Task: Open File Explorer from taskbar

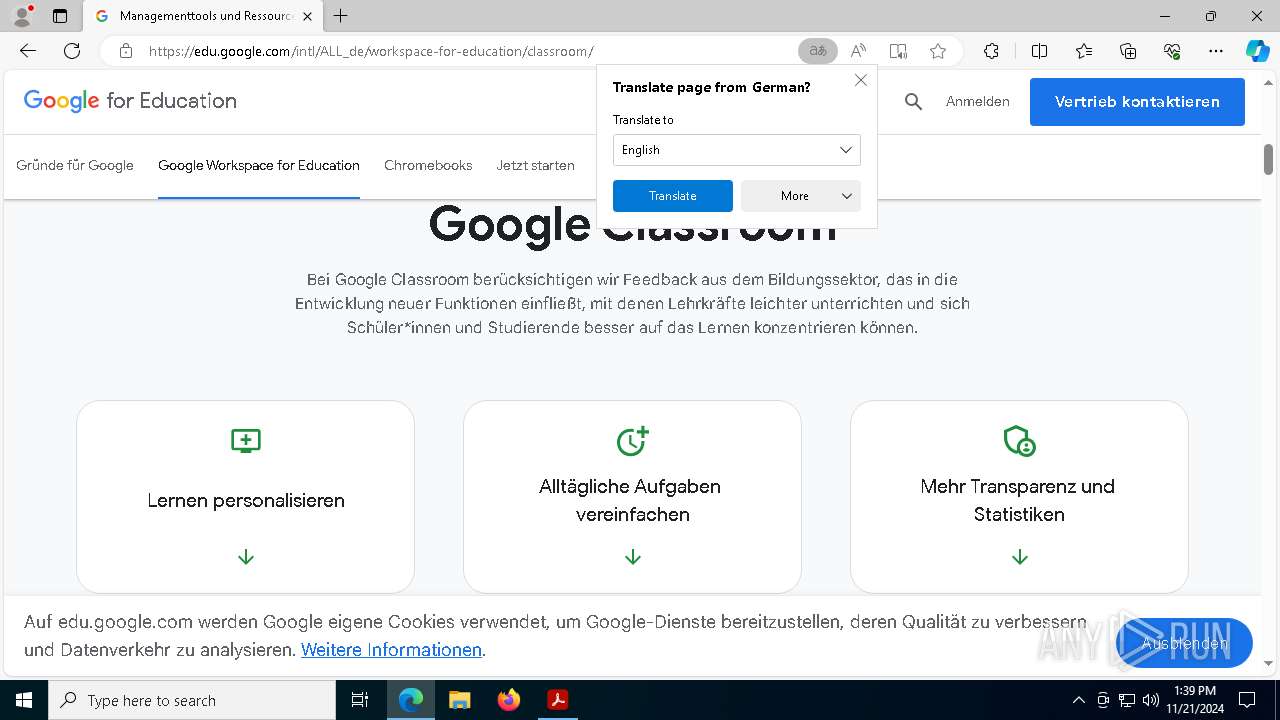Action: coord(459,700)
